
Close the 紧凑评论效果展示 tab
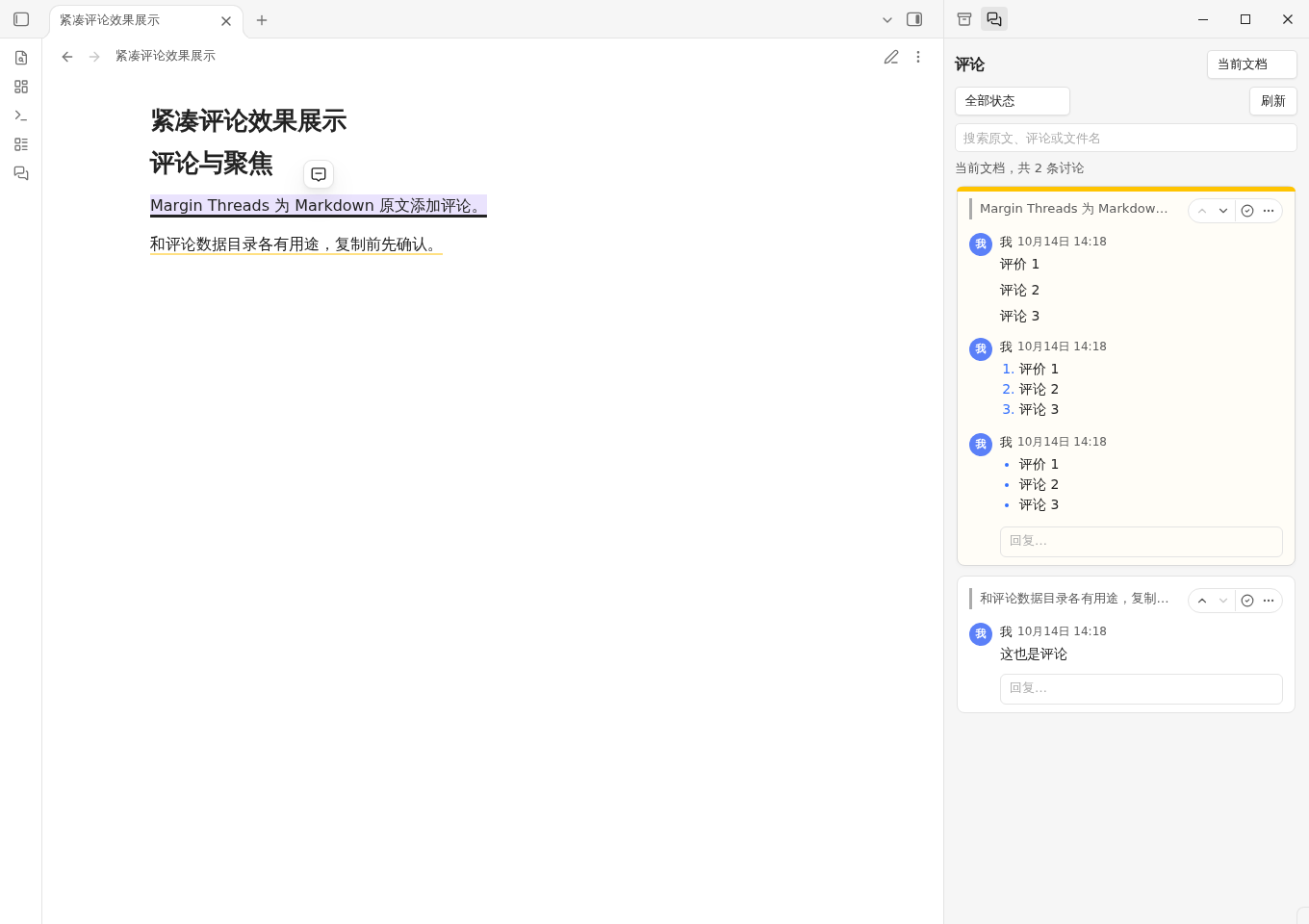coord(226,20)
